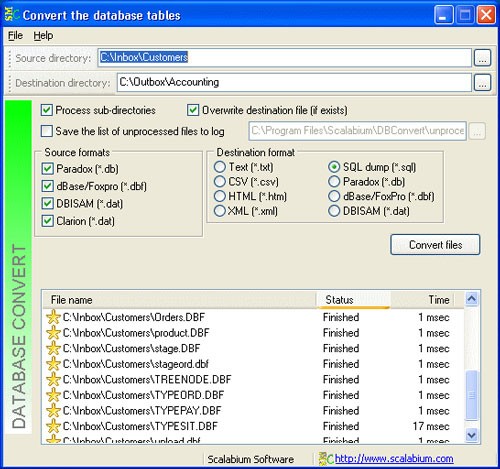Select row C:\Inbox\Customers\TREENODE.DBF
Screen dimensions: 500x469
coord(253,379)
